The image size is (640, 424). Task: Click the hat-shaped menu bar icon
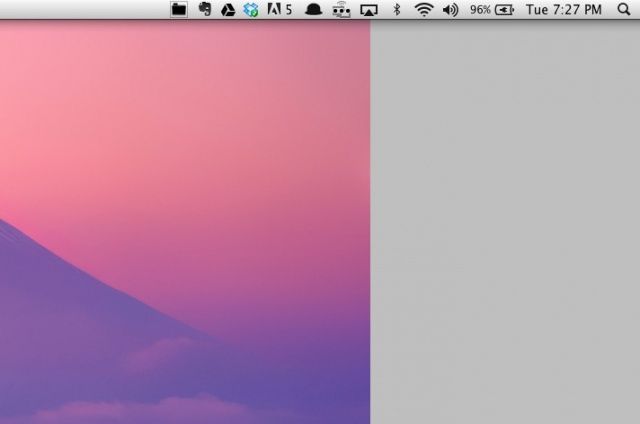coord(313,10)
